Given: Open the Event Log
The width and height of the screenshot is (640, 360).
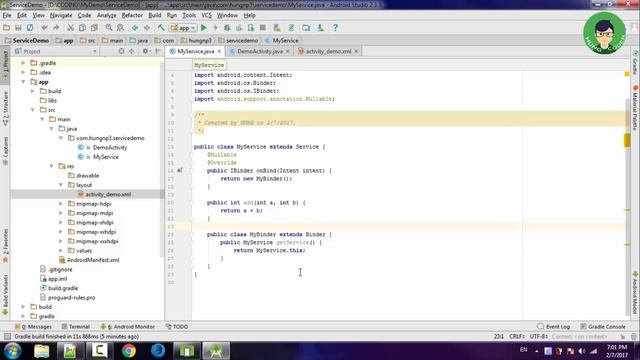Looking at the screenshot, I should click(554, 327).
